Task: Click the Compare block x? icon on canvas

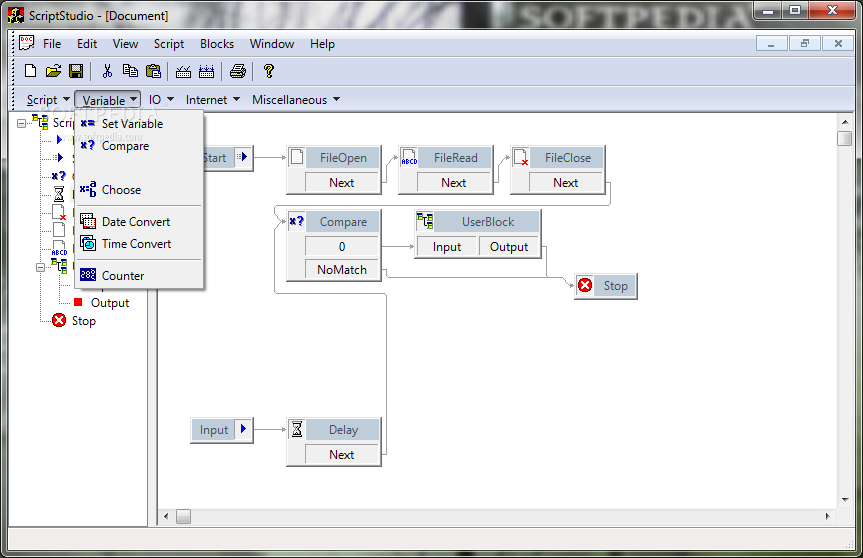Action: [297, 221]
